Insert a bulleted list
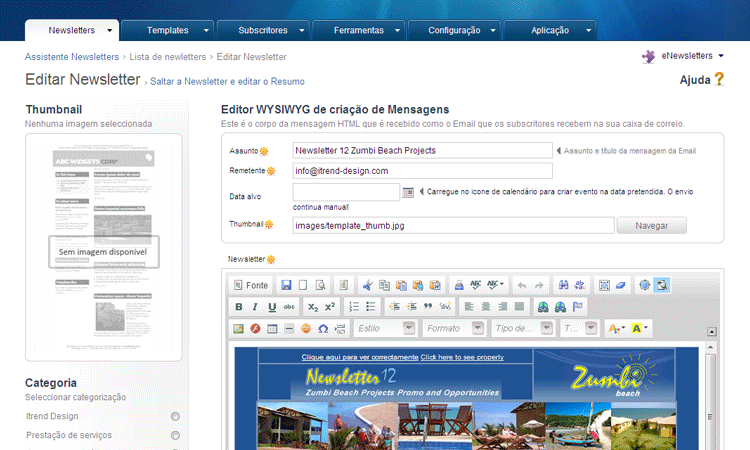The width and height of the screenshot is (750, 450). coord(371,307)
